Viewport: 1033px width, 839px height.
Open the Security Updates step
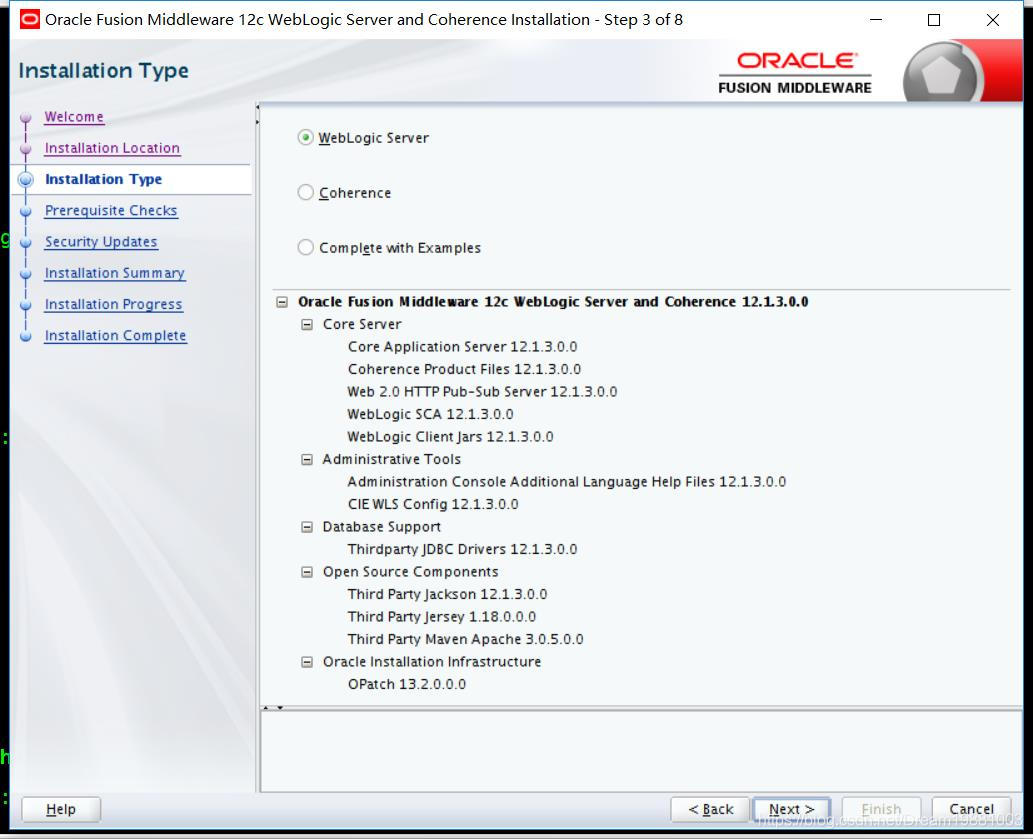point(101,242)
